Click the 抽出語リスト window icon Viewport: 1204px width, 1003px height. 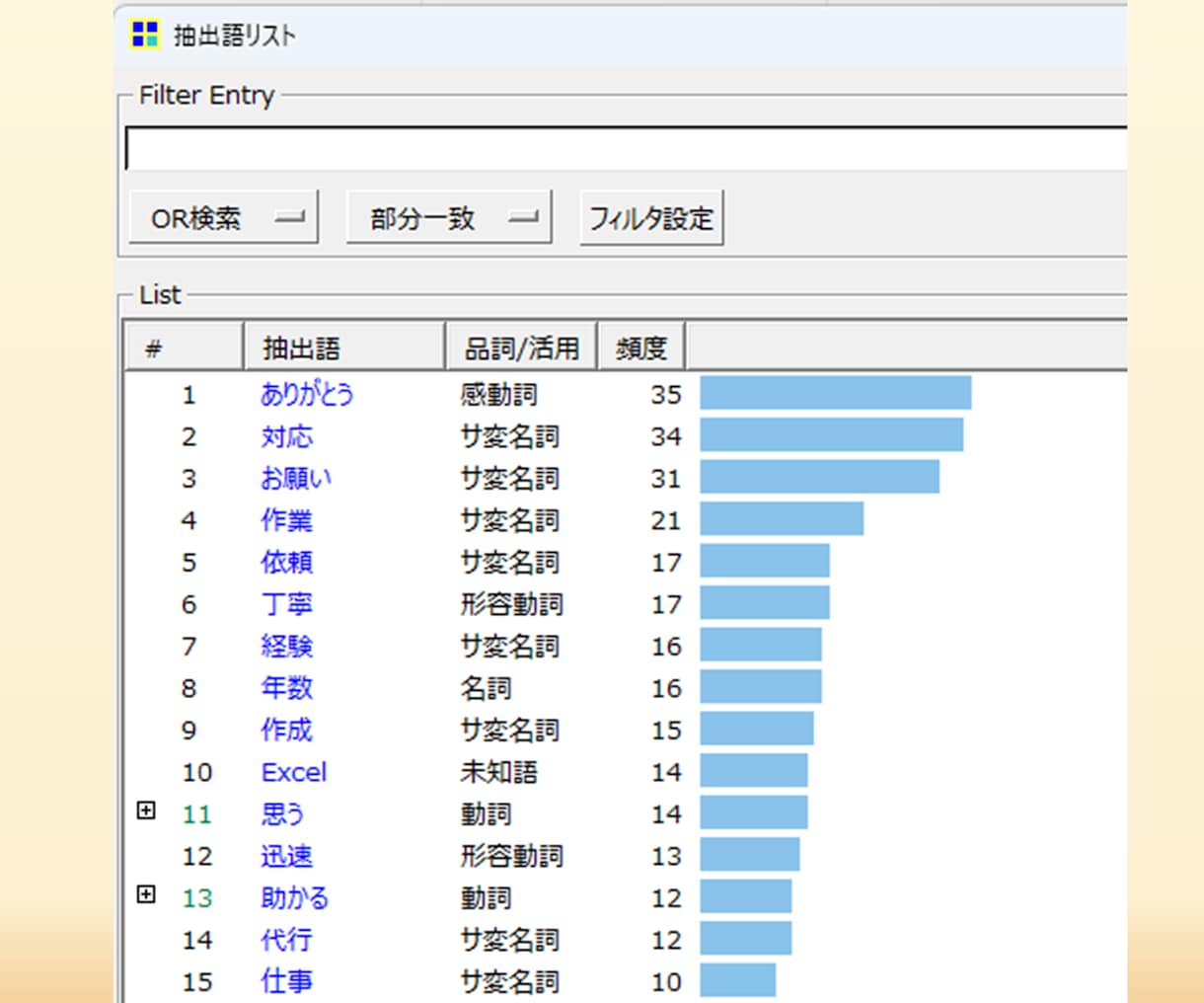[145, 35]
